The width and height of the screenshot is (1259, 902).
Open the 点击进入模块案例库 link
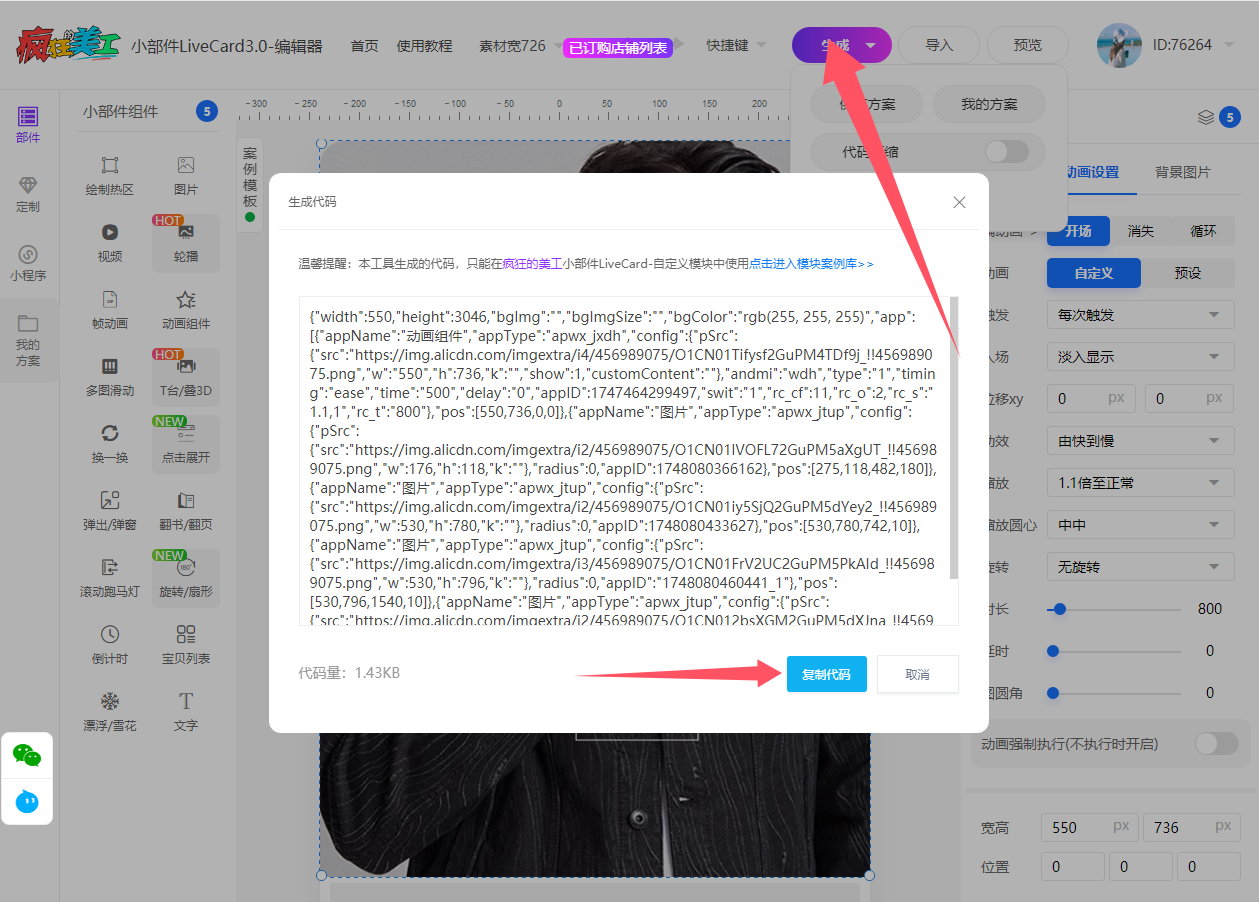[x=811, y=264]
